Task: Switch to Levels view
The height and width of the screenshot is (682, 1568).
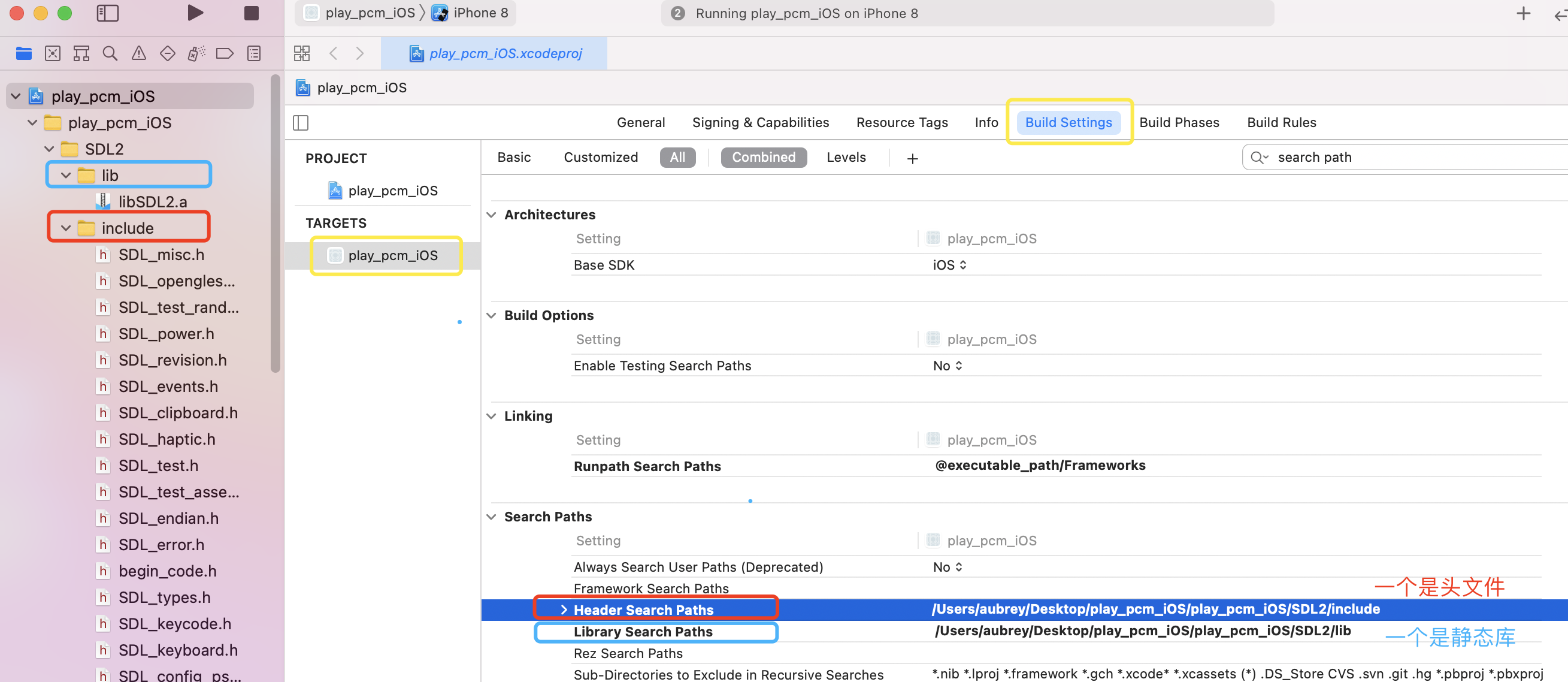Action: (846, 157)
